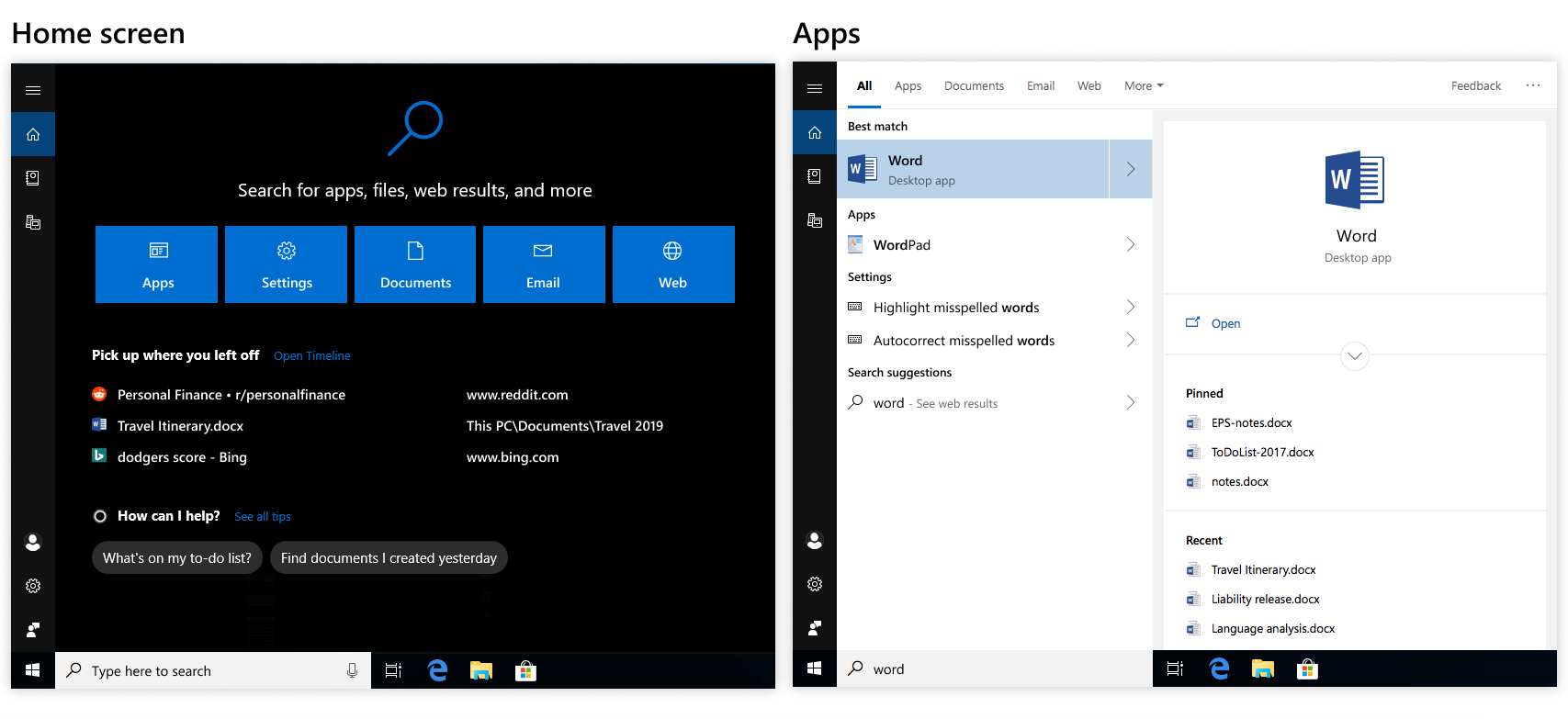Viewport: 1568px width, 719px height.
Task: Expand the Word actions with the circled chevron
Action: [x=1354, y=356]
